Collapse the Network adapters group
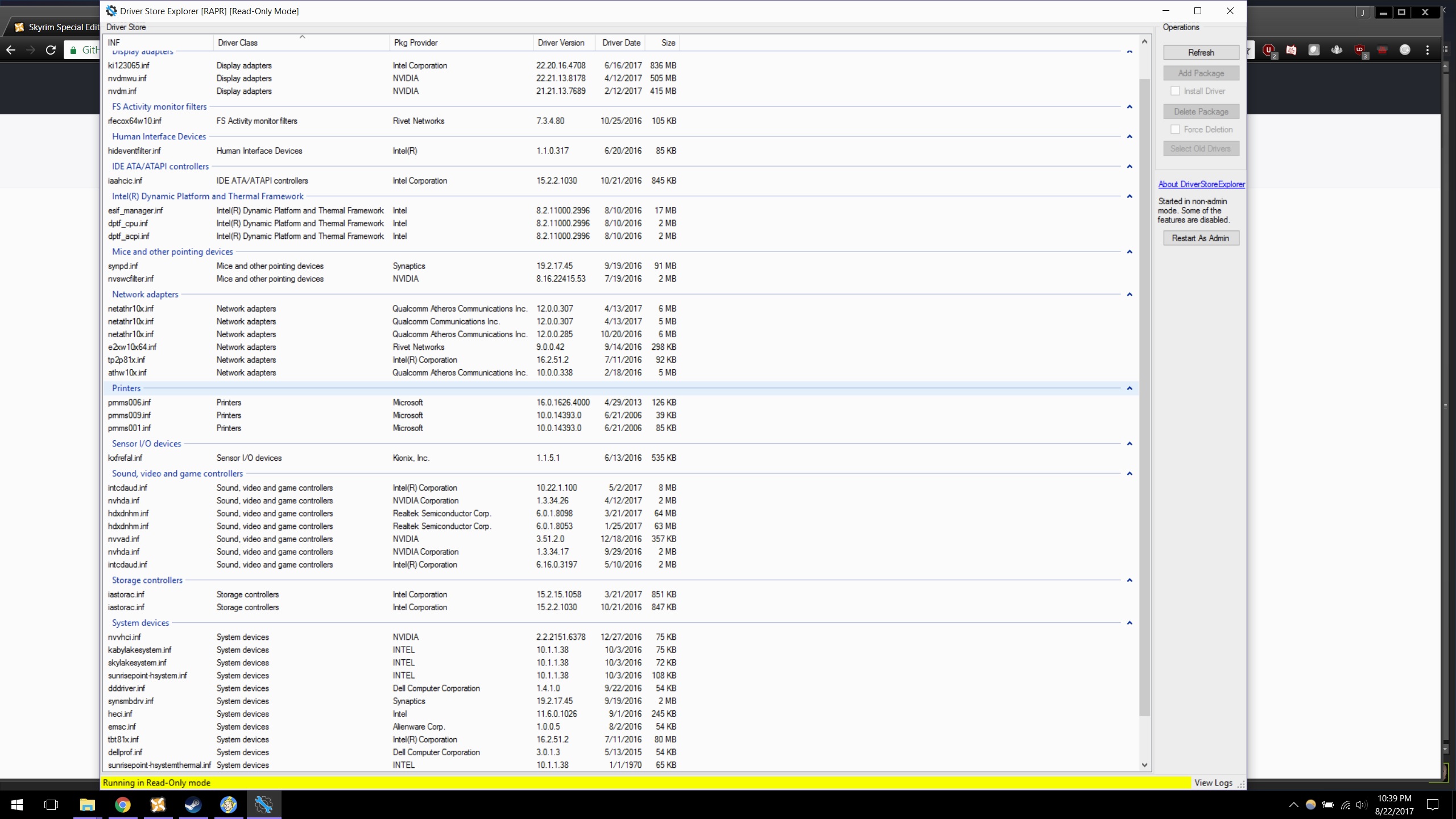 point(1130,295)
